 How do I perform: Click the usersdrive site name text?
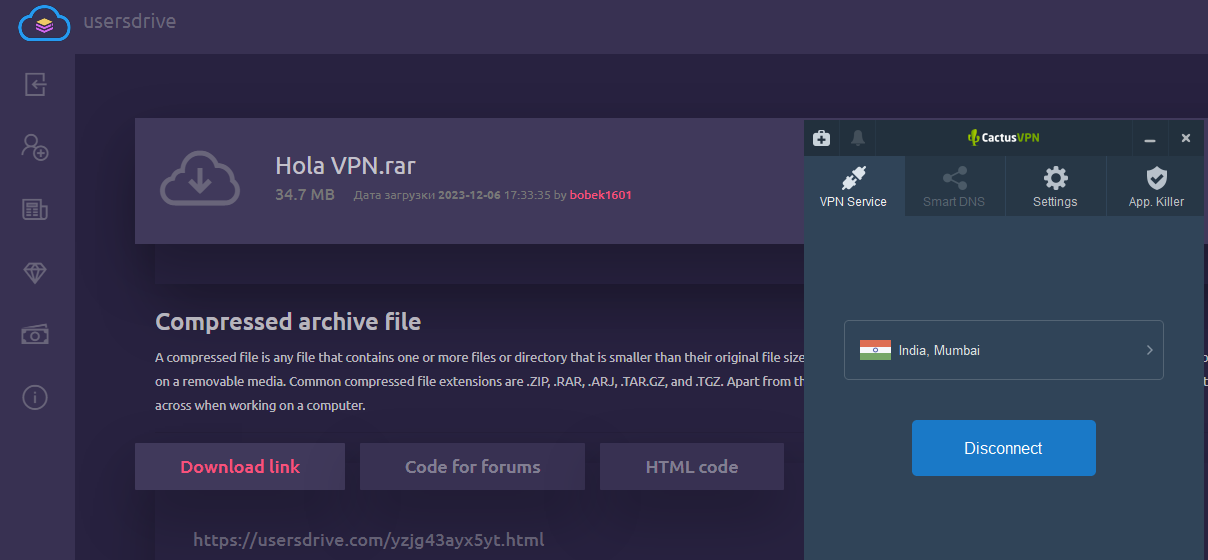pos(130,21)
